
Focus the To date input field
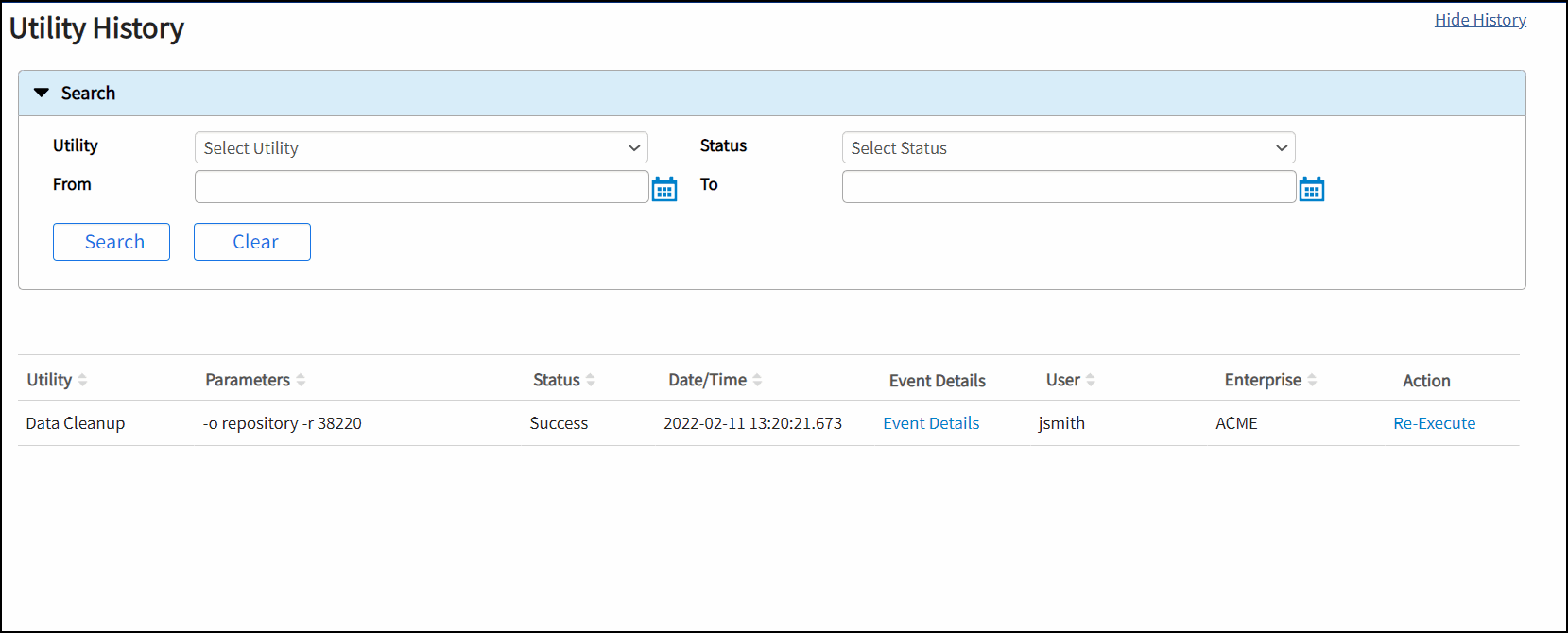1068,187
